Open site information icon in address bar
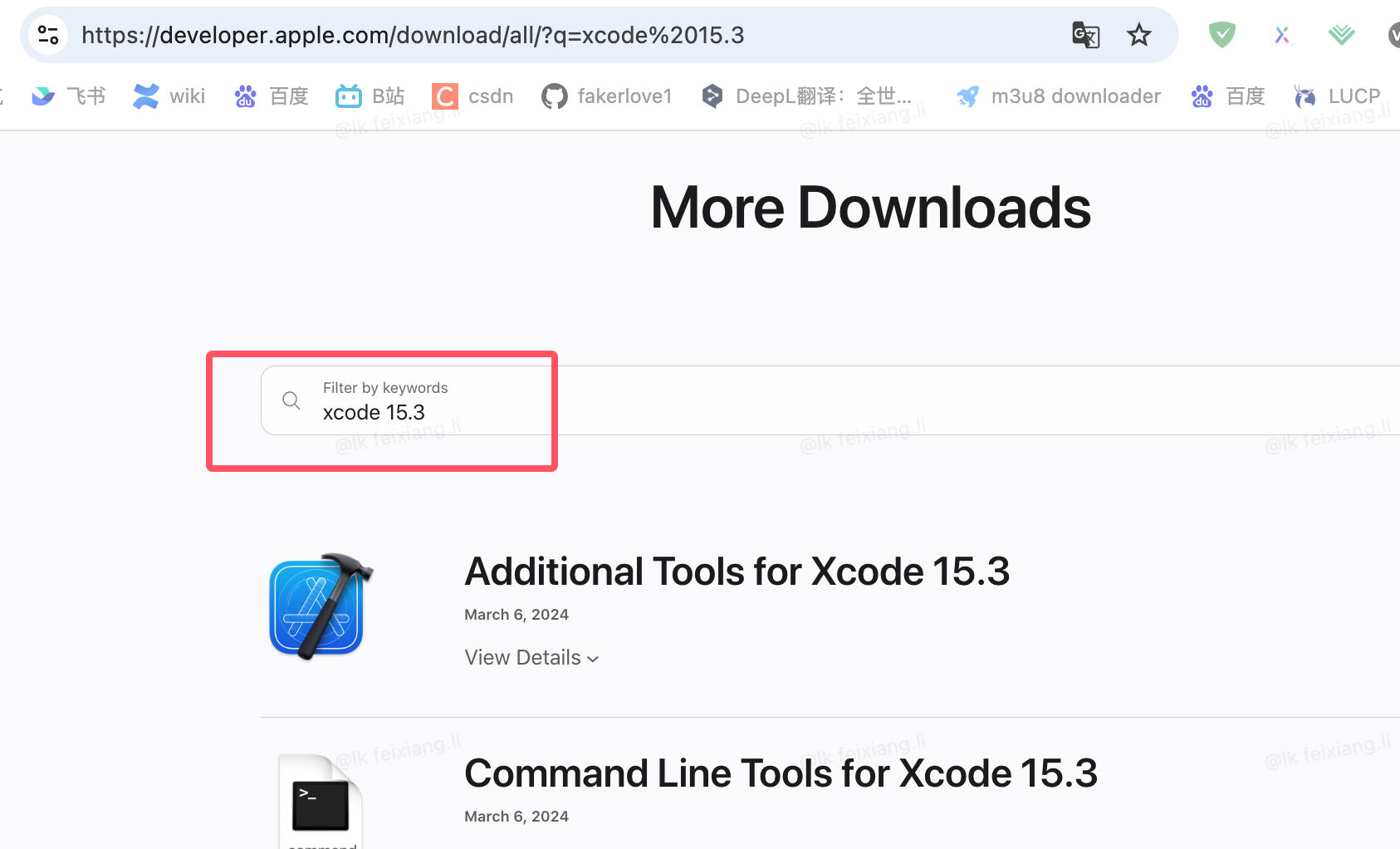Viewport: 1400px width, 849px height. (48, 35)
